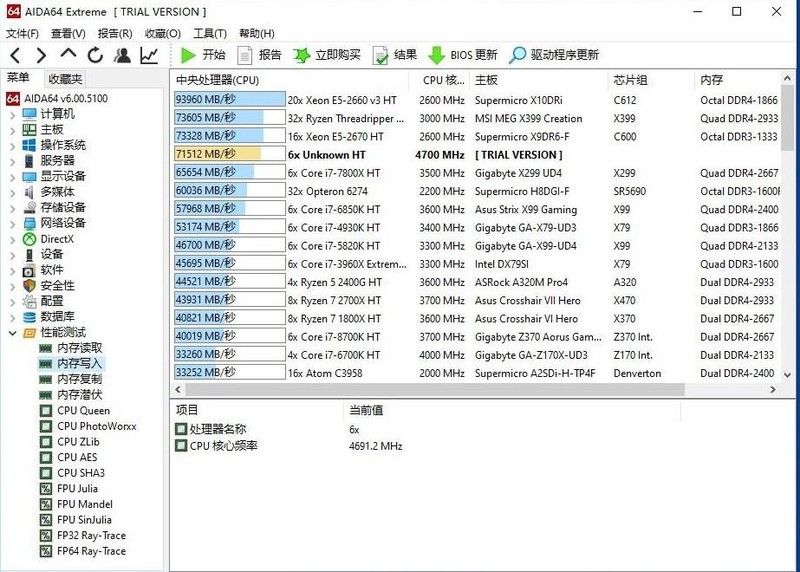Image resolution: width=800 pixels, height=572 pixels.
Task: Switch to the 菜单 tab
Action: [19, 78]
